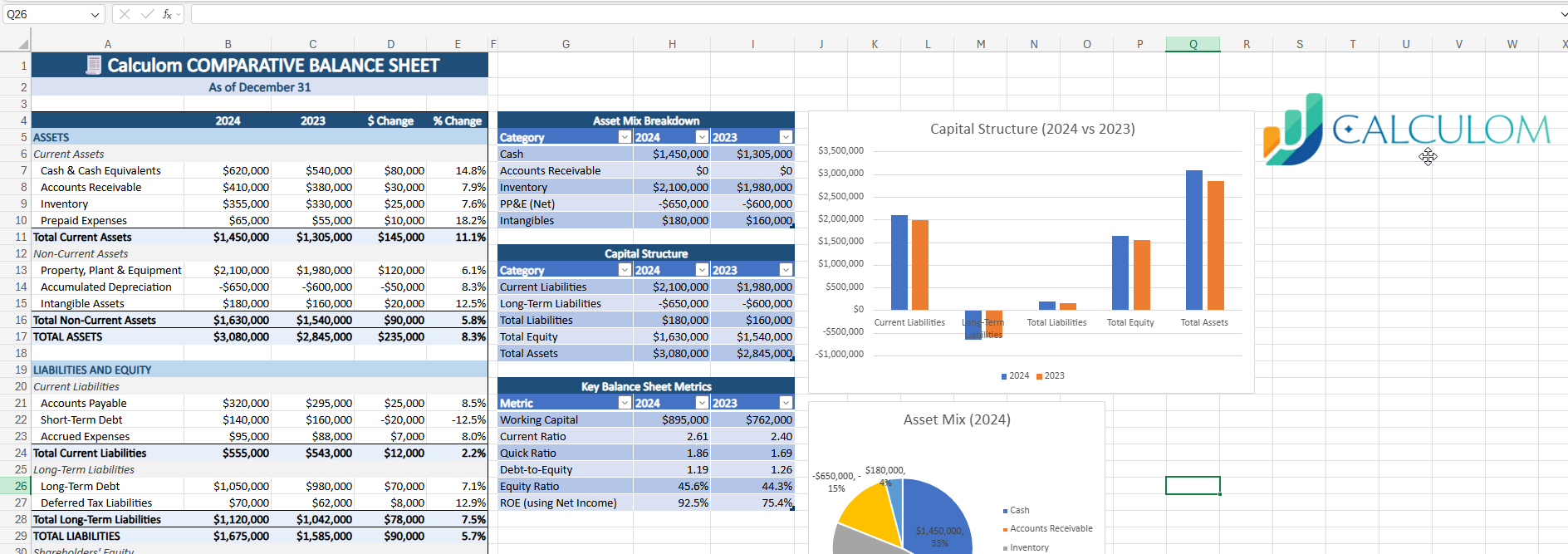Open Asset Mix 2024 filter dropdown
Viewport: 1568px width, 554px height.
(x=702, y=137)
